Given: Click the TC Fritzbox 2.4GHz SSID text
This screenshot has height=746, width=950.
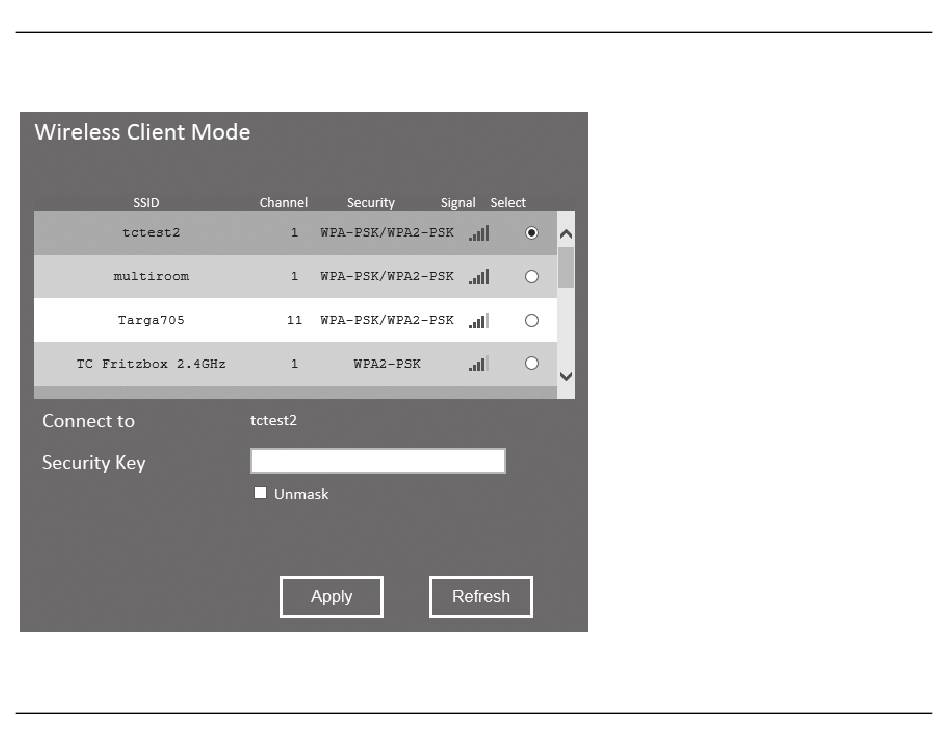Looking at the screenshot, I should 151,364.
